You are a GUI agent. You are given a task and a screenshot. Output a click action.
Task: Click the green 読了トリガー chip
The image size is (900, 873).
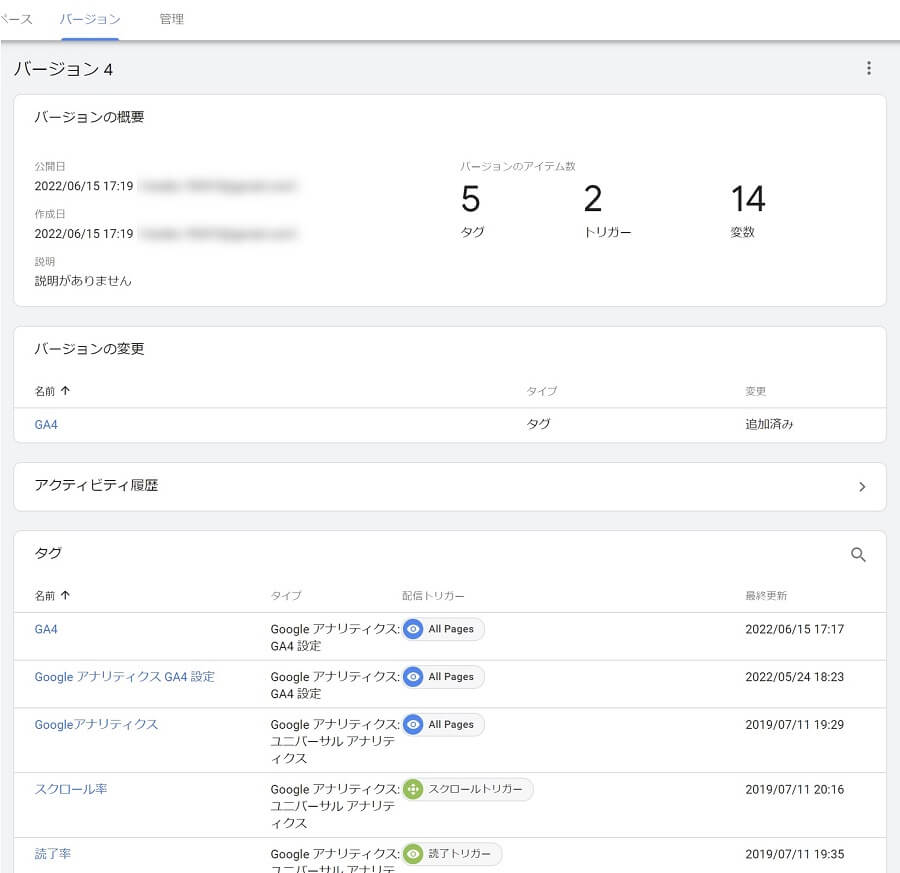pyautogui.click(x=452, y=854)
